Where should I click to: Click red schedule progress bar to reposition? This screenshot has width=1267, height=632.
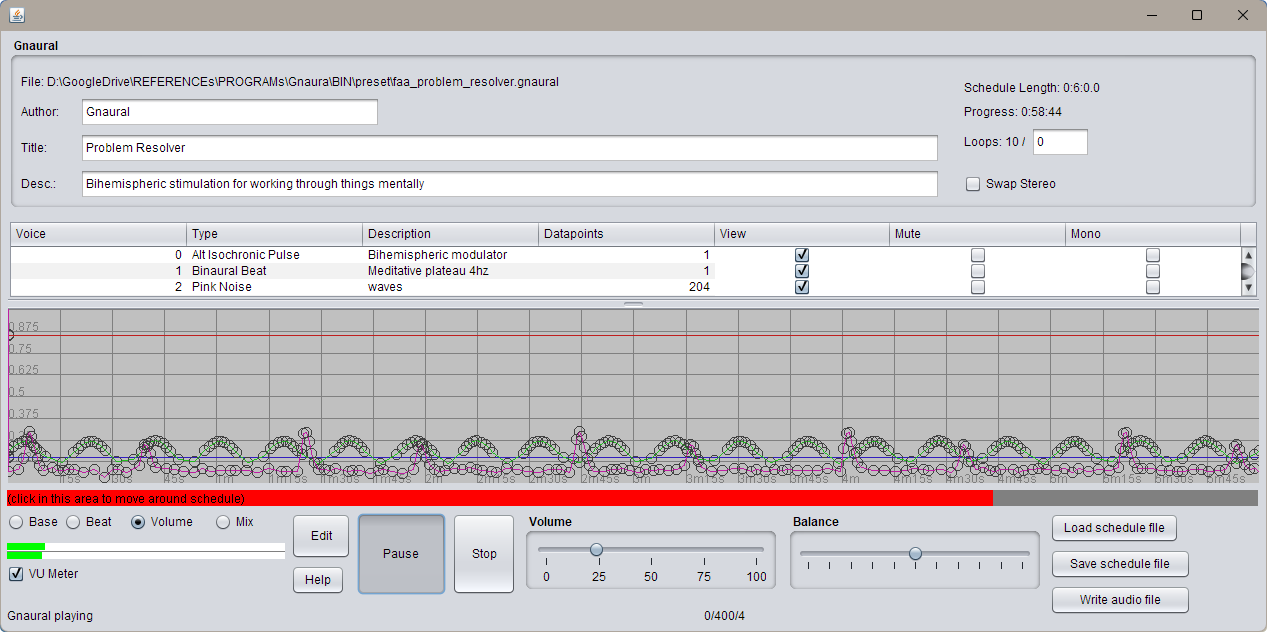[x=500, y=498]
